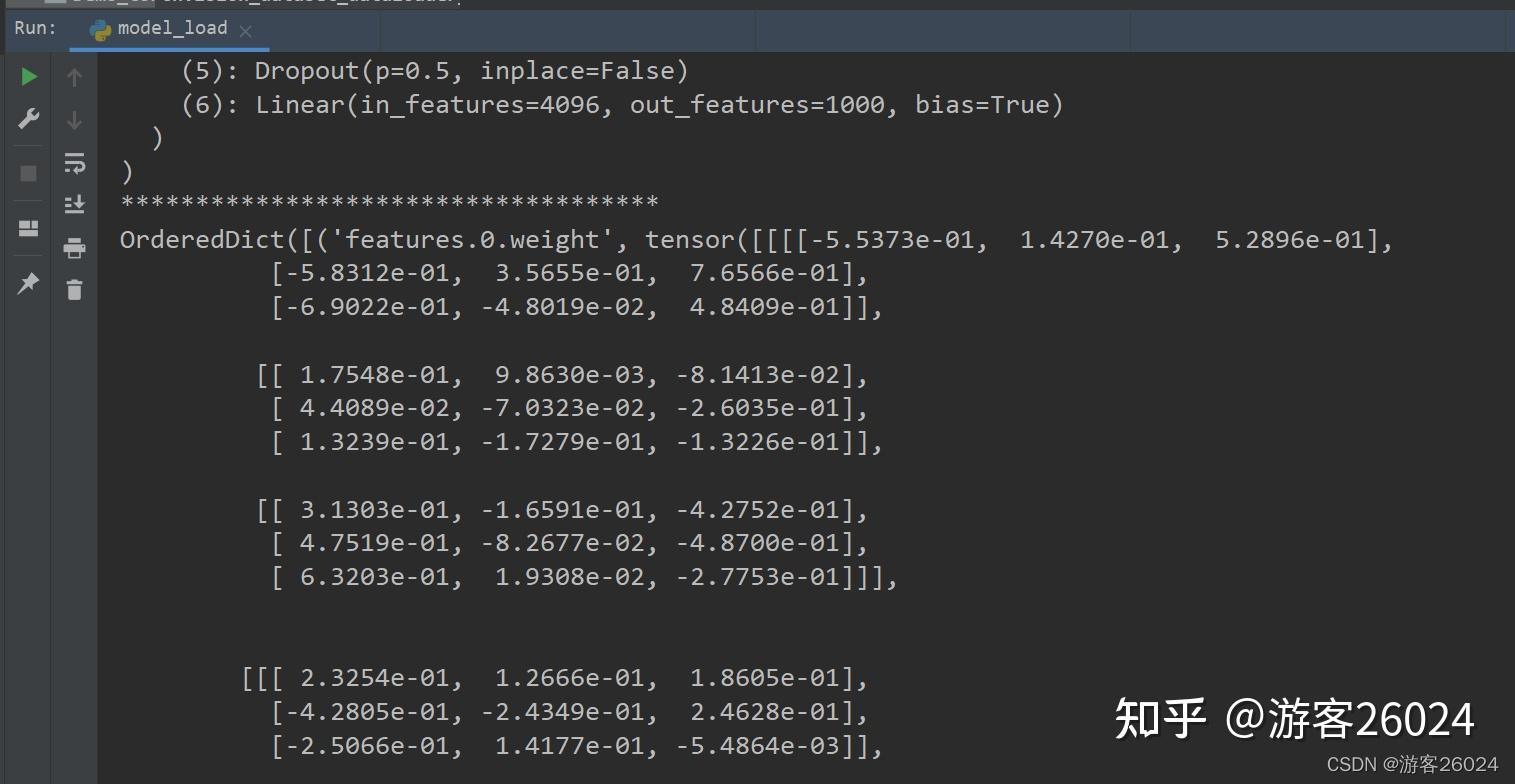Pin the run tab with the pin icon
The width and height of the screenshot is (1515, 784).
click(28, 284)
